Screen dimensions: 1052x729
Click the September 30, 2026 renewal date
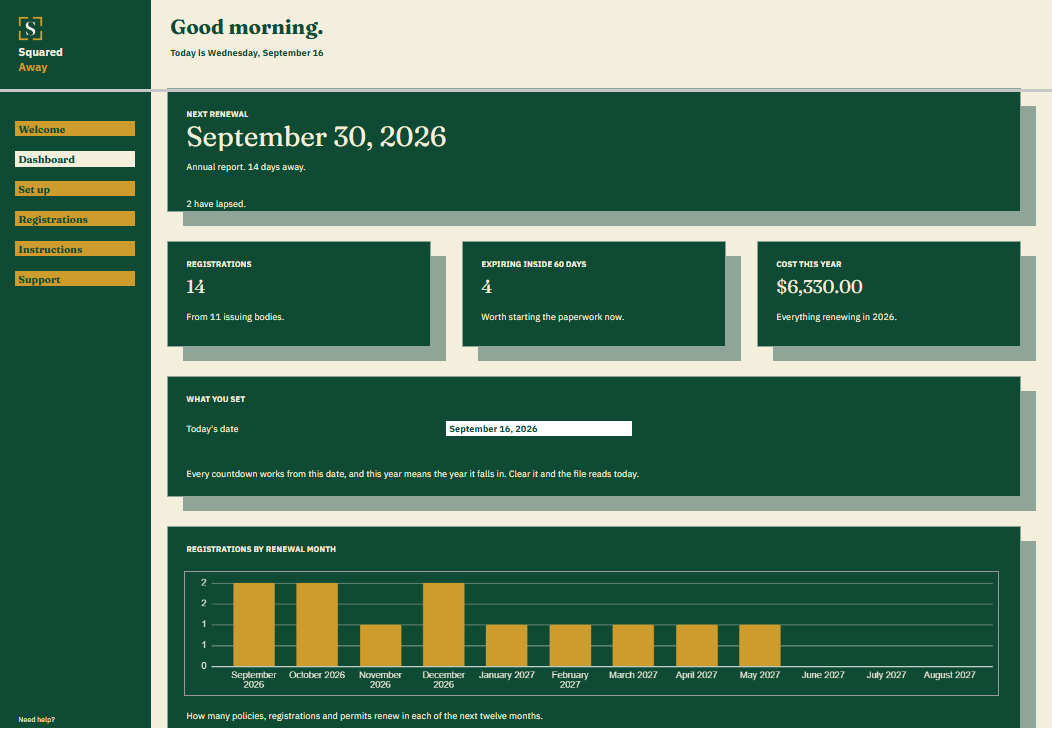316,137
